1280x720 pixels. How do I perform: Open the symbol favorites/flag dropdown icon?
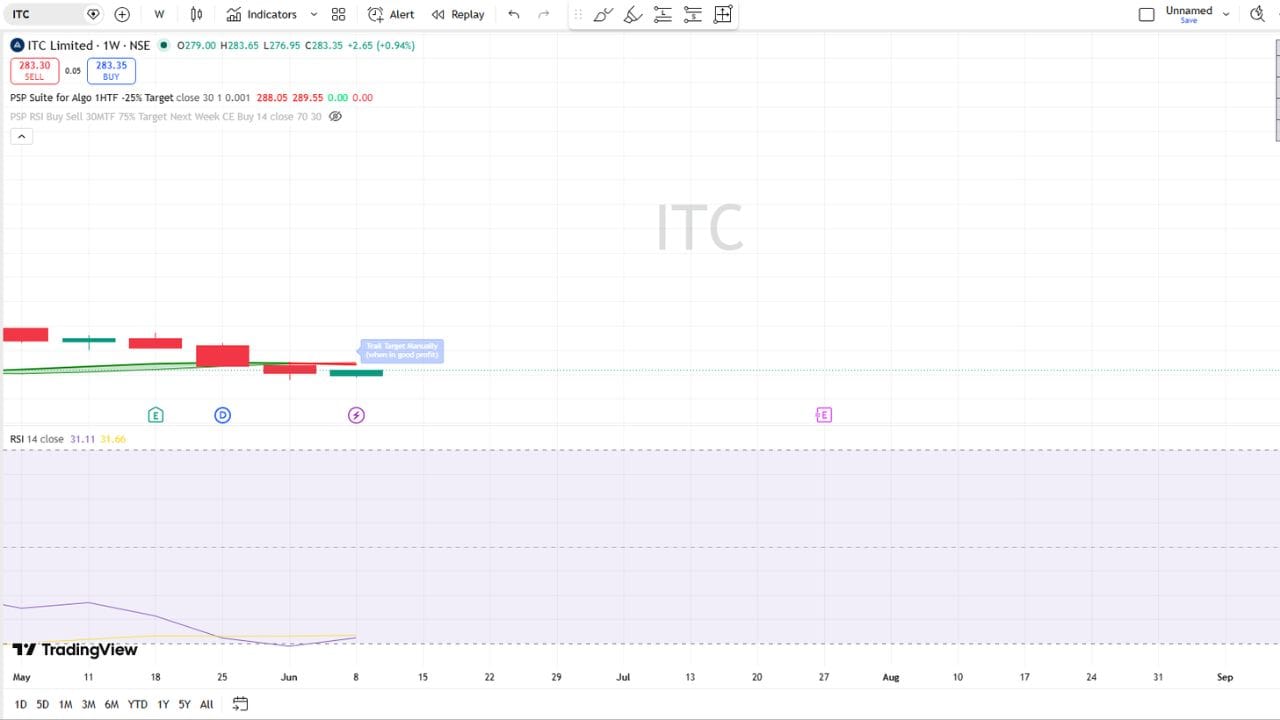coord(93,14)
